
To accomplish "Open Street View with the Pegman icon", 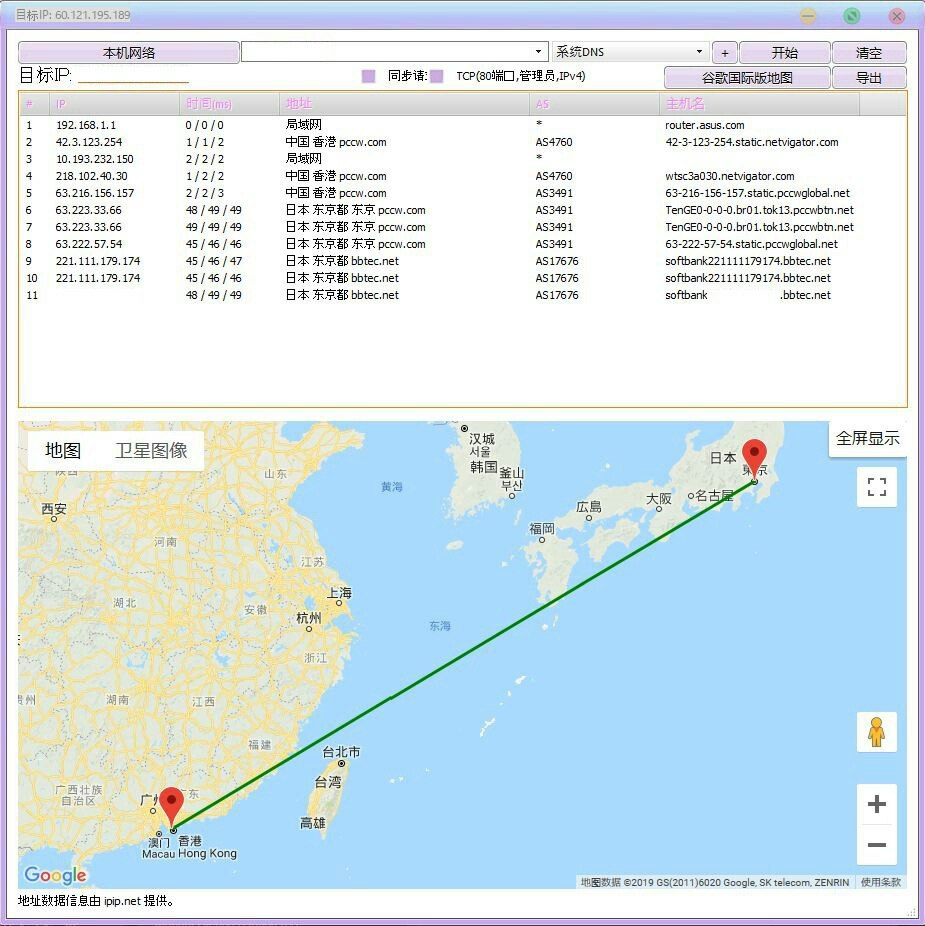I will click(x=876, y=732).
